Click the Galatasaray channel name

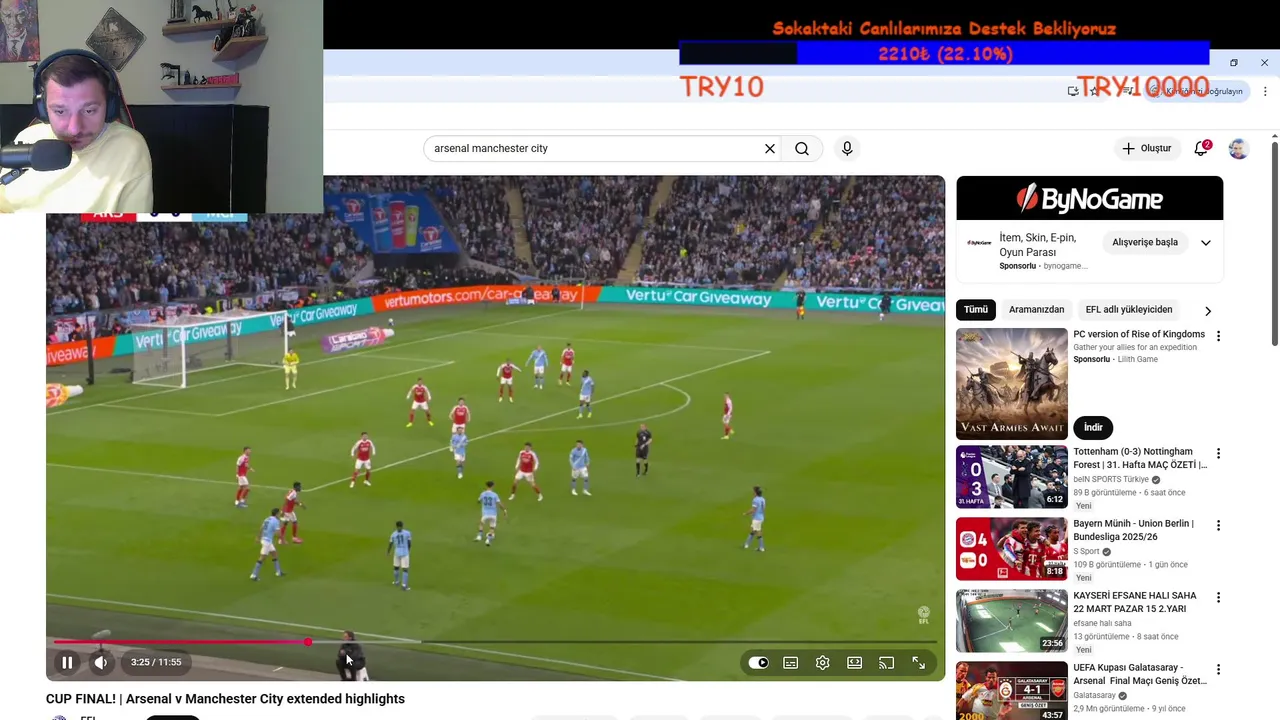coord(1096,695)
